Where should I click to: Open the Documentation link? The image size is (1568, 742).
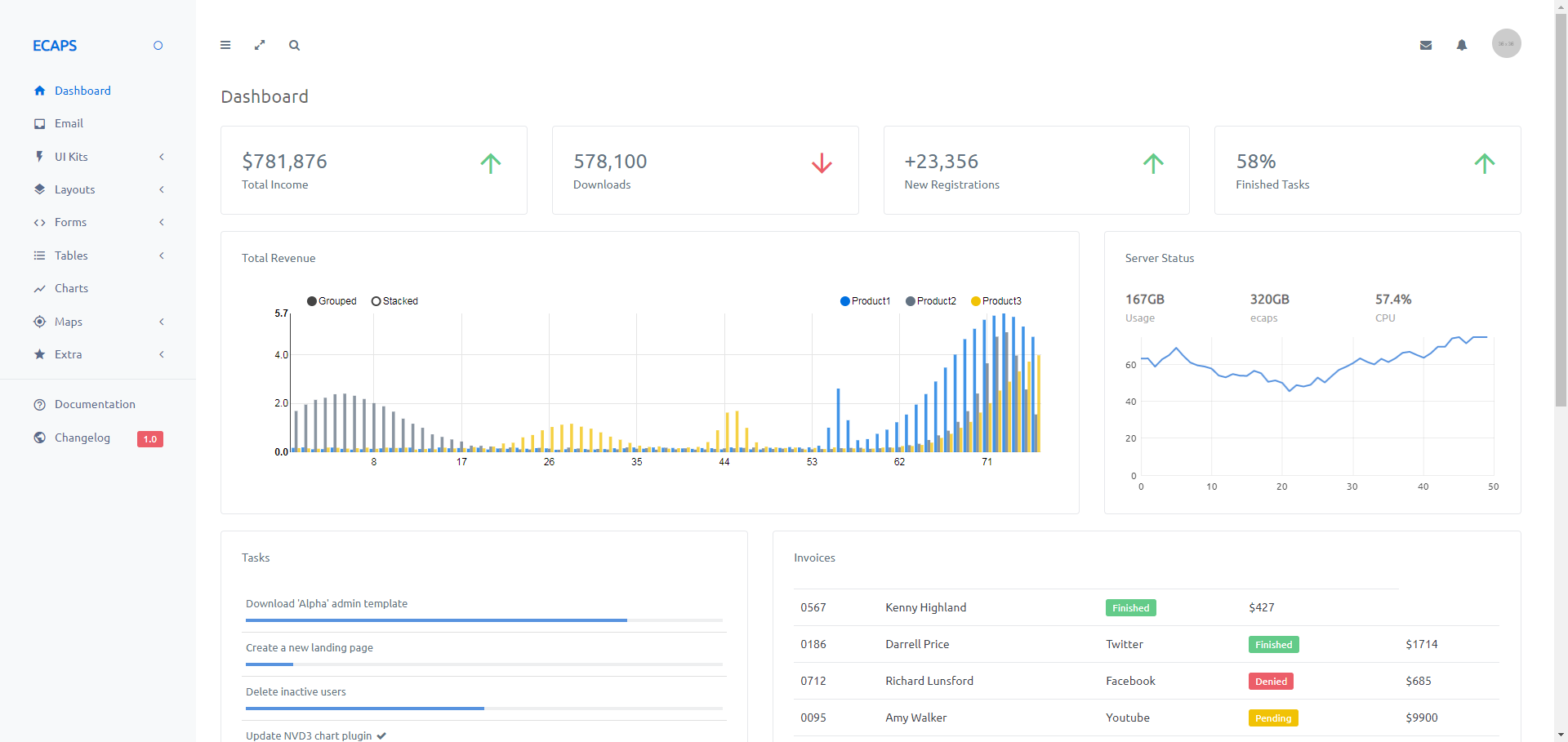tap(95, 404)
